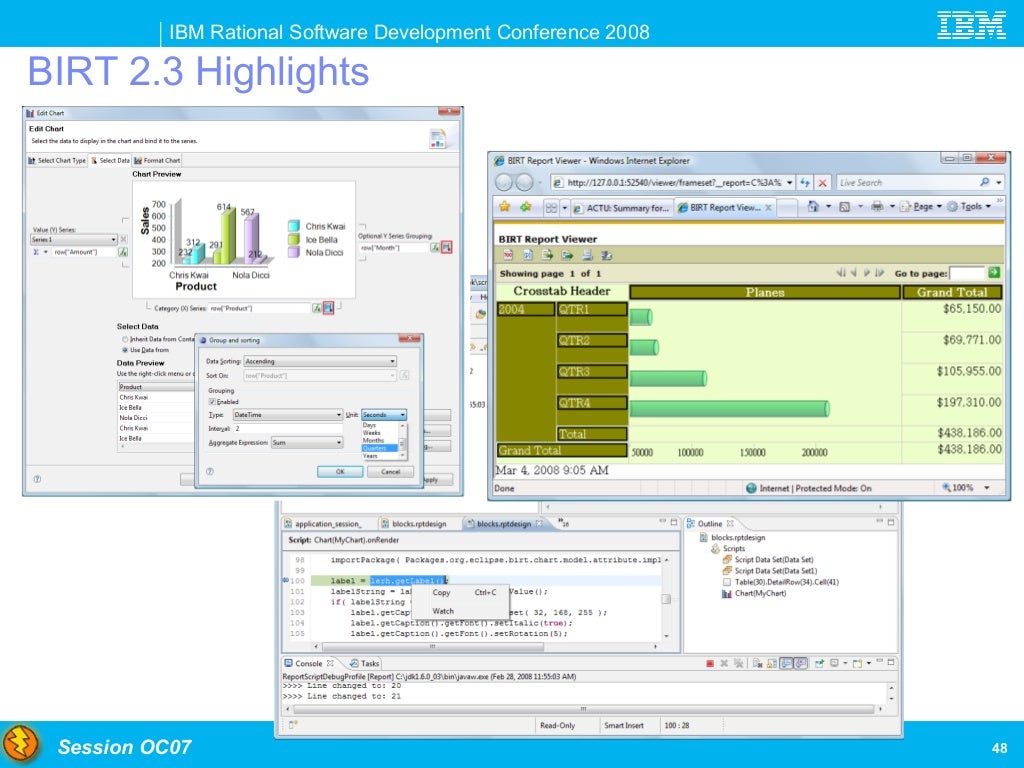Switch to Select Chart Type tab
Viewport: 1024px width, 768px height.
57,160
